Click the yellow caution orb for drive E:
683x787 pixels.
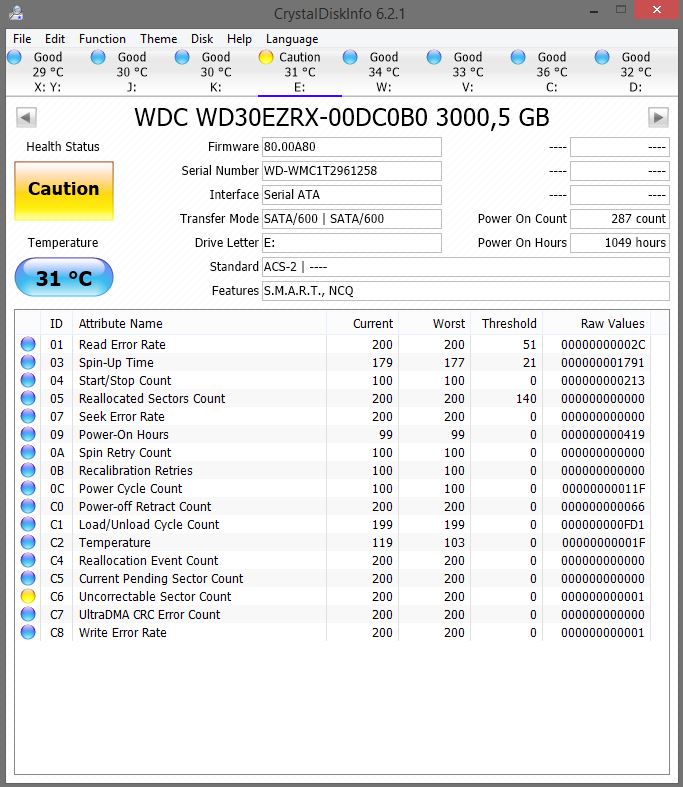pyautogui.click(x=266, y=57)
